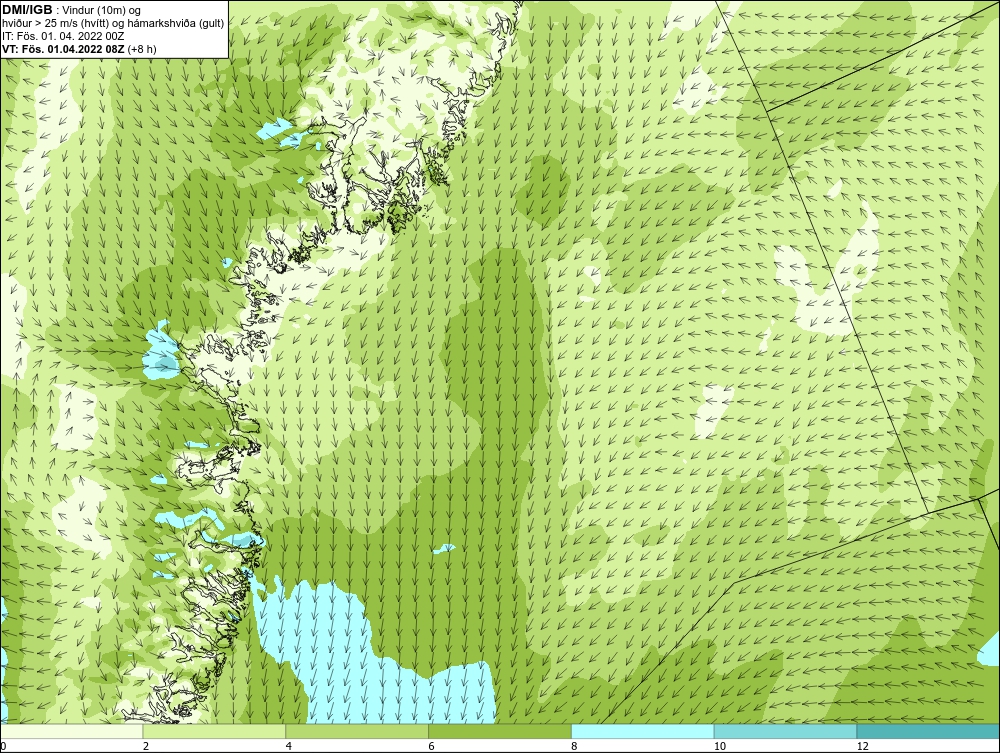
Task: Click the '8' scale label
Action: (x=575, y=746)
